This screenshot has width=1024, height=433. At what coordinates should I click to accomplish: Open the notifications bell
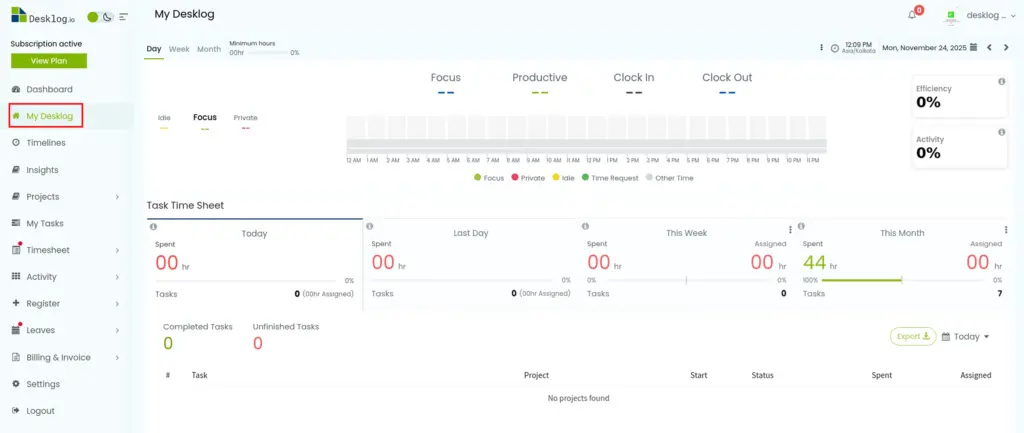pos(912,15)
